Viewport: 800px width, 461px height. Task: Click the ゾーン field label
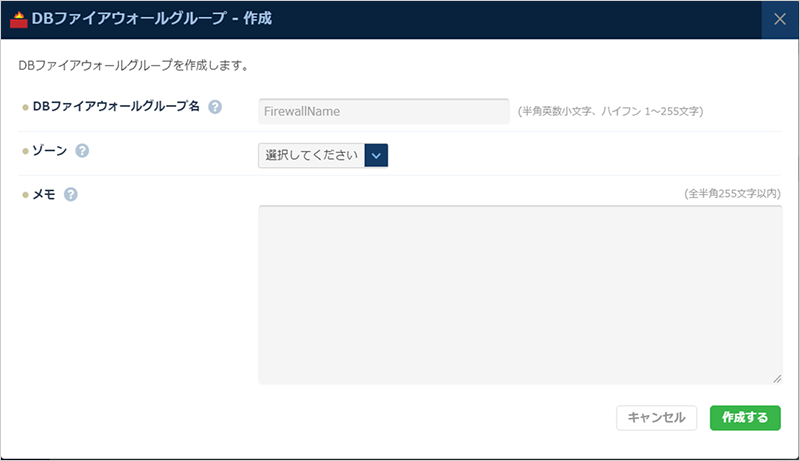click(49, 151)
